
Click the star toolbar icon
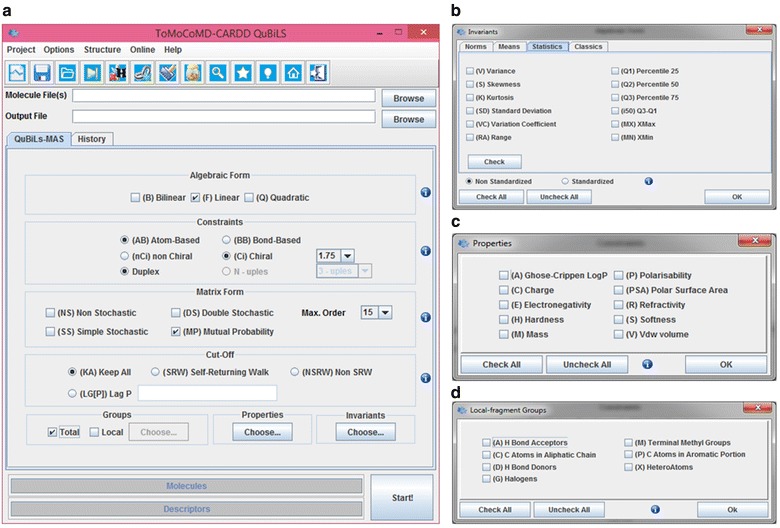pos(243,73)
